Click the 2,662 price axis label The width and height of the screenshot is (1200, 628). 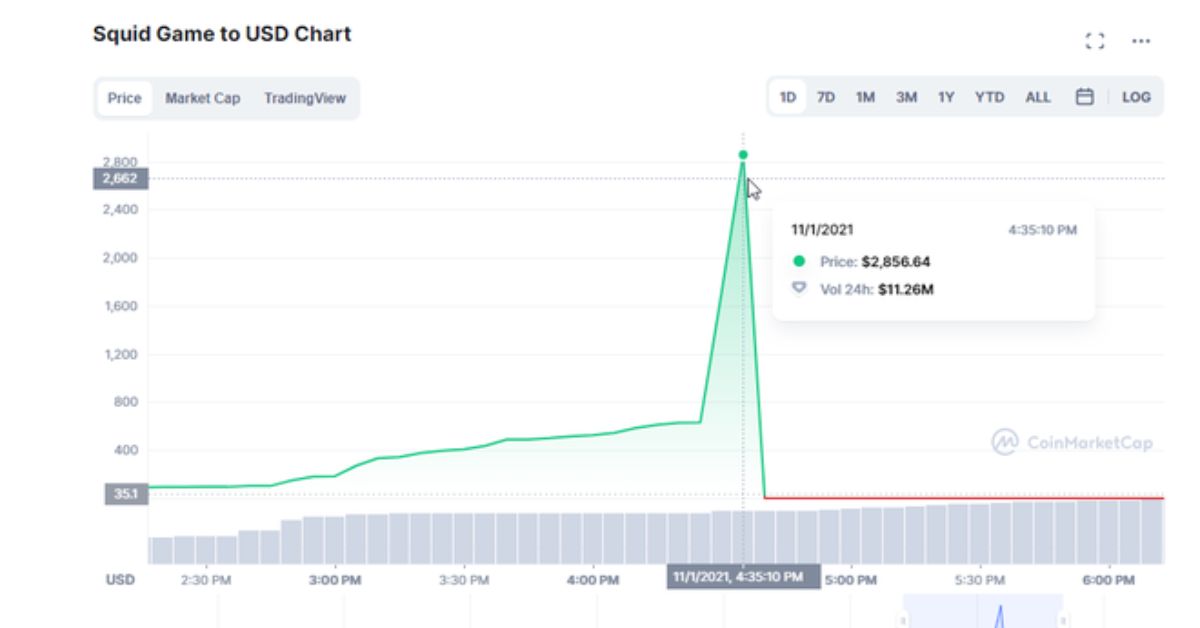pyautogui.click(x=121, y=179)
